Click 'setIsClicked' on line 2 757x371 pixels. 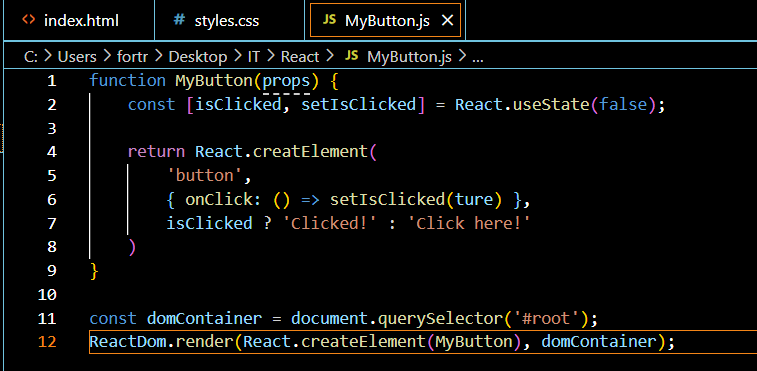point(358,105)
